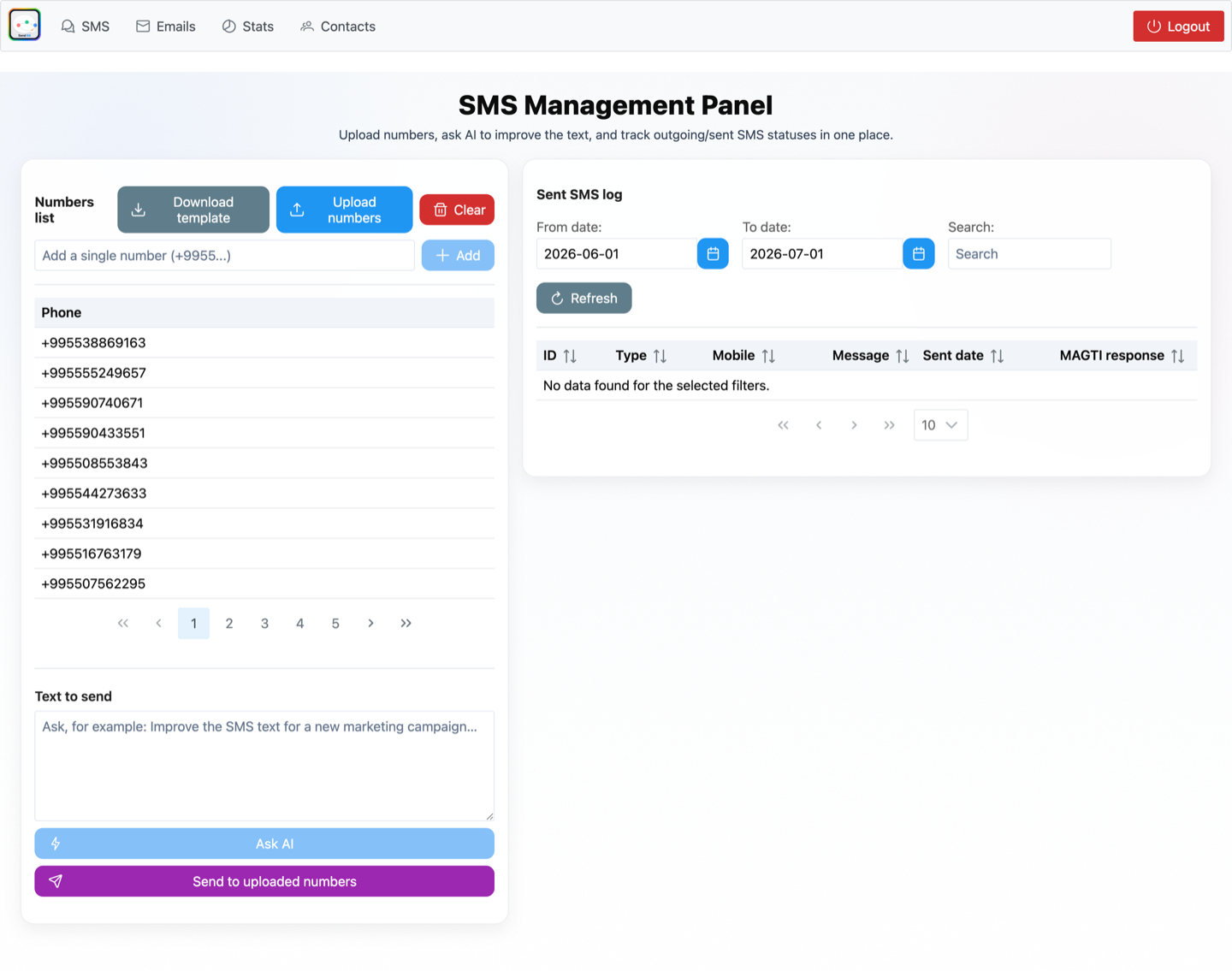Select phone row +995508553843
This screenshot has width=1232, height=971.
(264, 464)
